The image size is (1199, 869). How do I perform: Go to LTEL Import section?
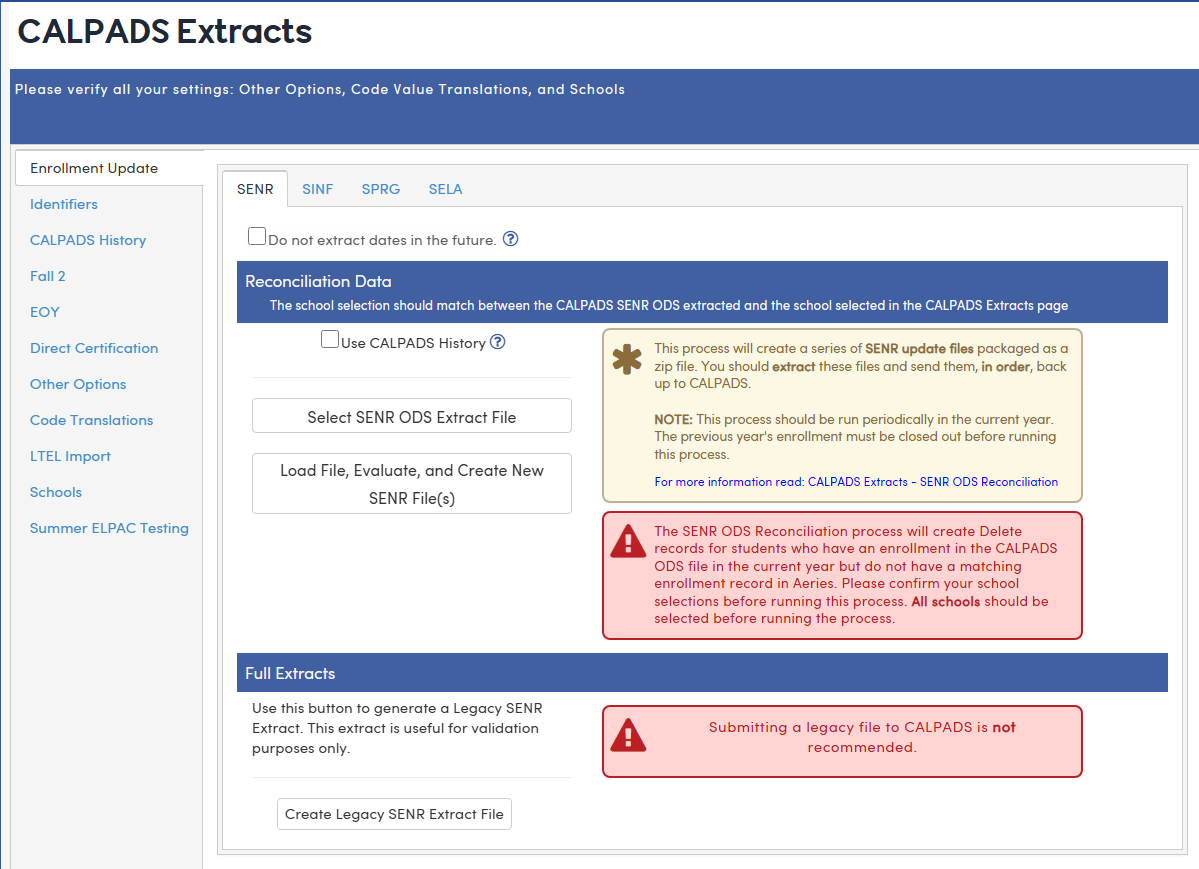(70, 456)
